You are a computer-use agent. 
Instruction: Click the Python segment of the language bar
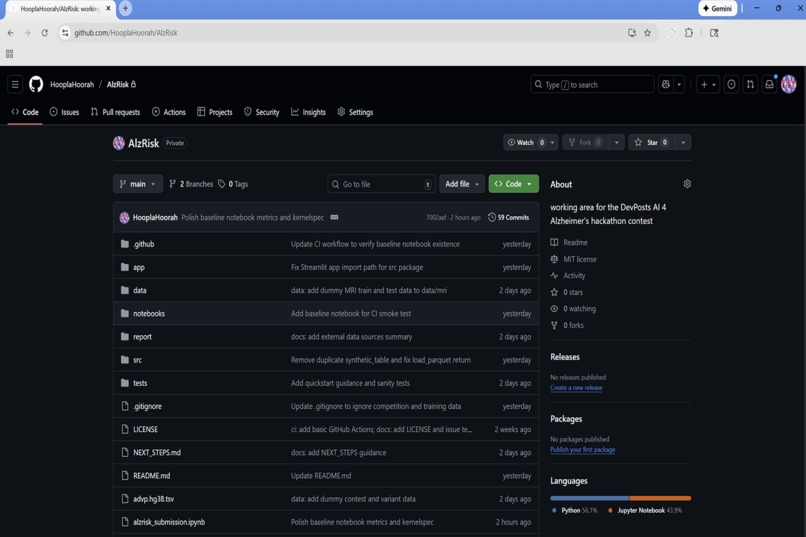click(590, 498)
